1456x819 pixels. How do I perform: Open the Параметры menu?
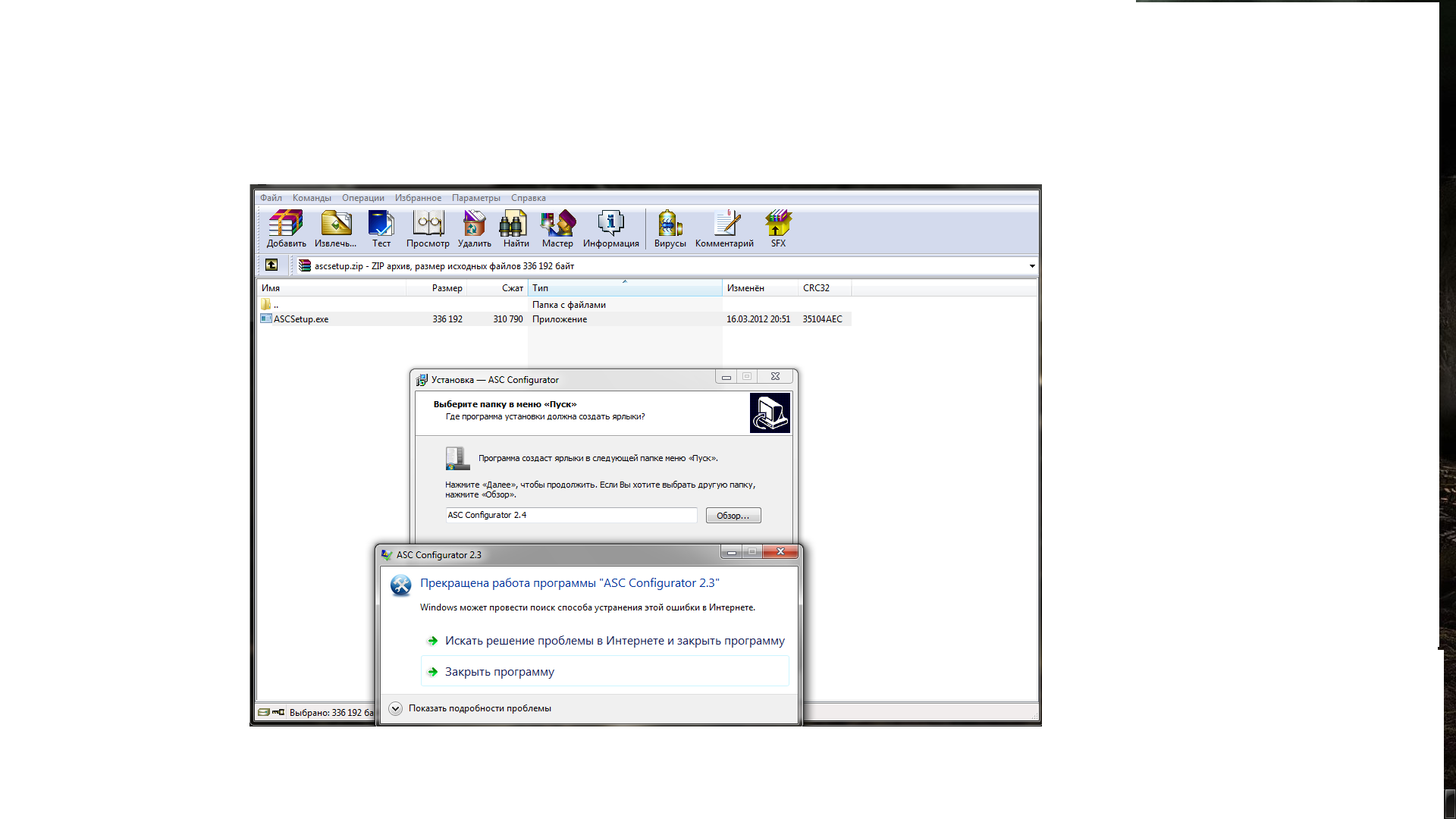[x=475, y=198]
